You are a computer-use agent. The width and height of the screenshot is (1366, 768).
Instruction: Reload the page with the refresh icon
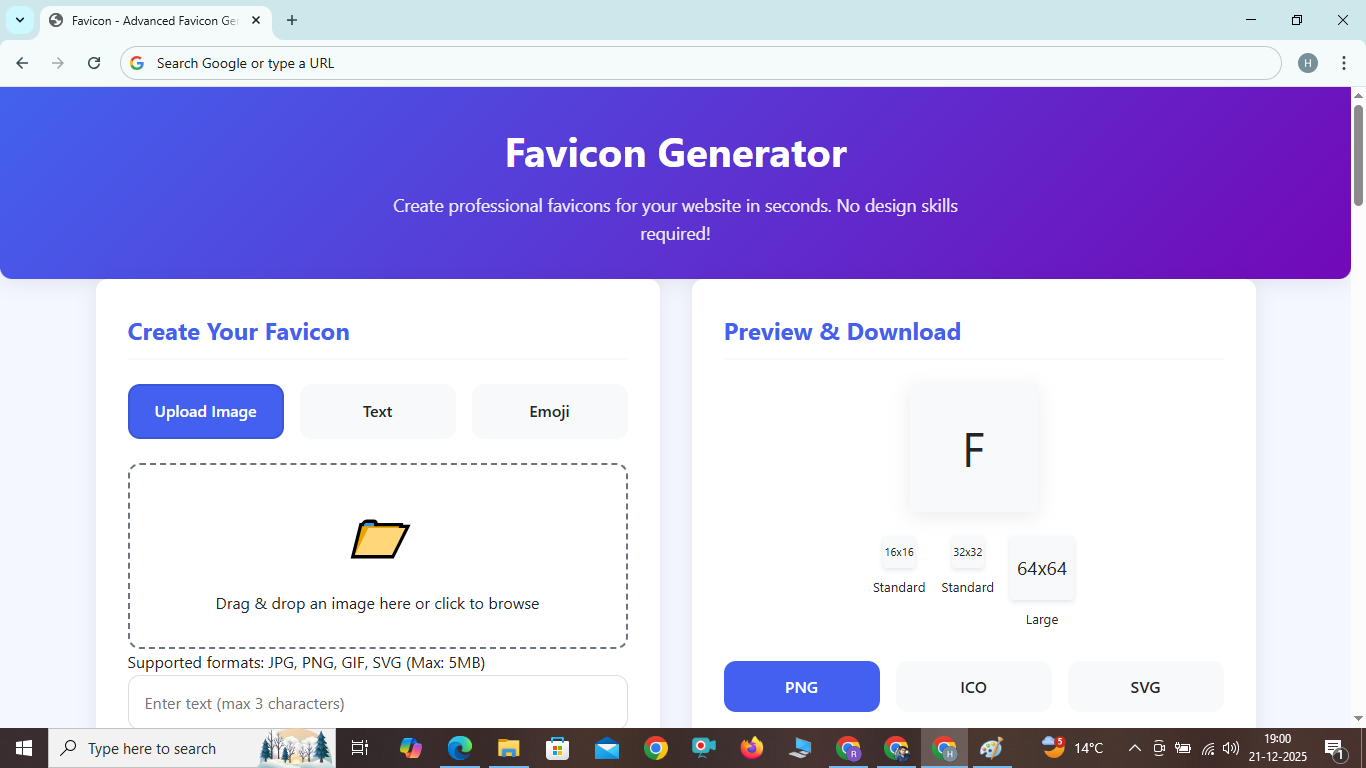click(93, 62)
